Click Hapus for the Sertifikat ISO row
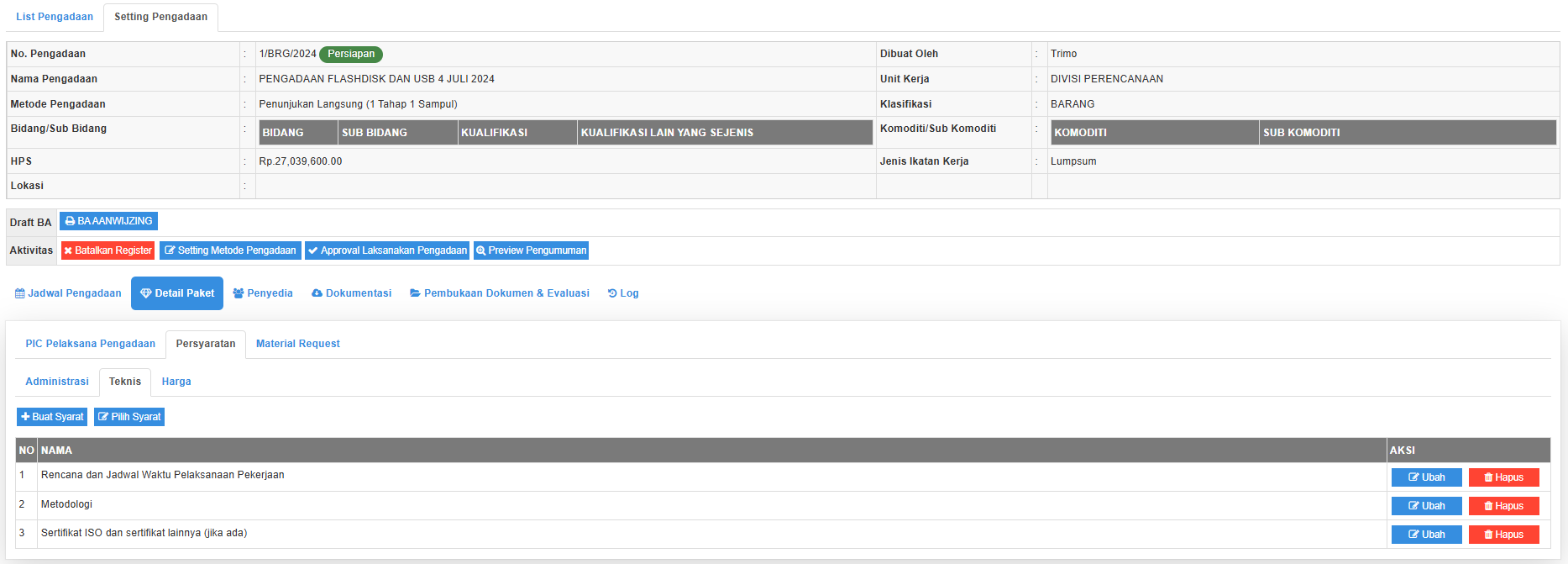Viewport: 1568px width, 564px height. (x=1503, y=535)
